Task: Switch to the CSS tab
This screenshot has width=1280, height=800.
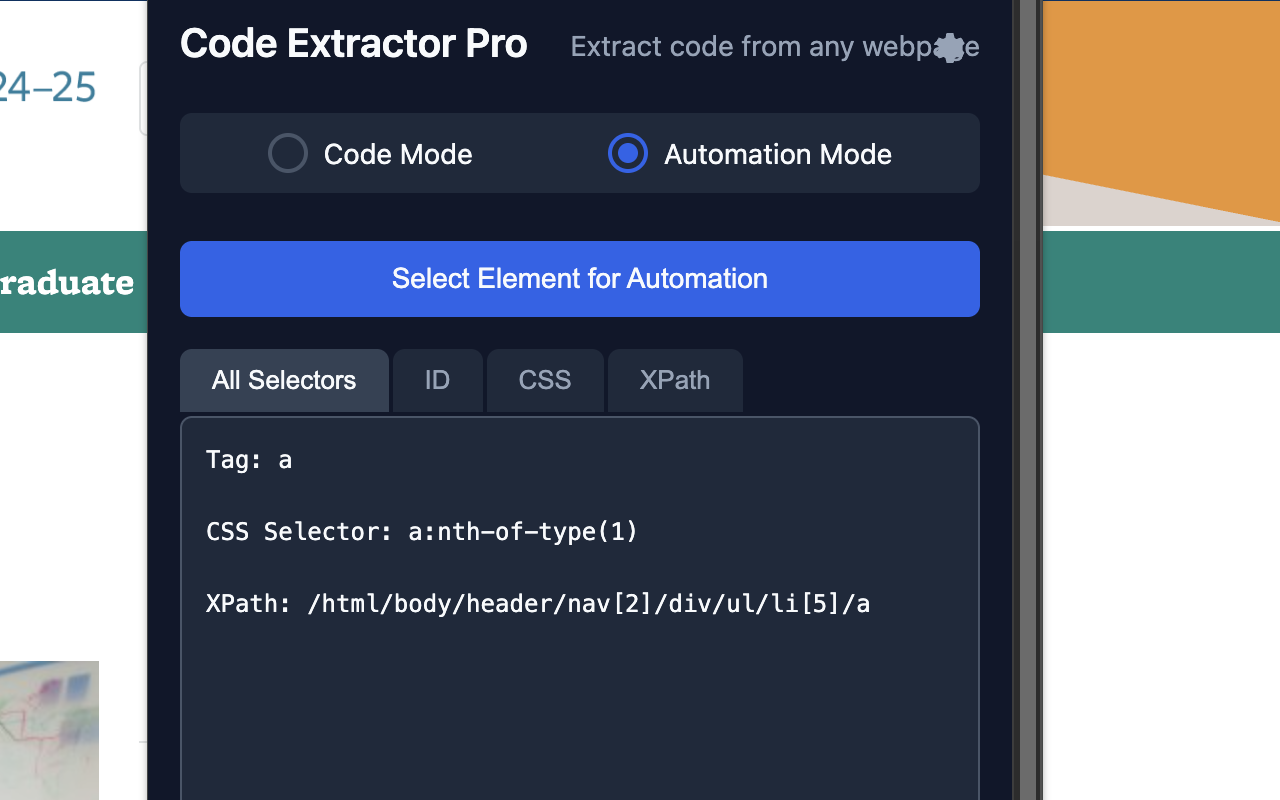Action: [x=545, y=380]
